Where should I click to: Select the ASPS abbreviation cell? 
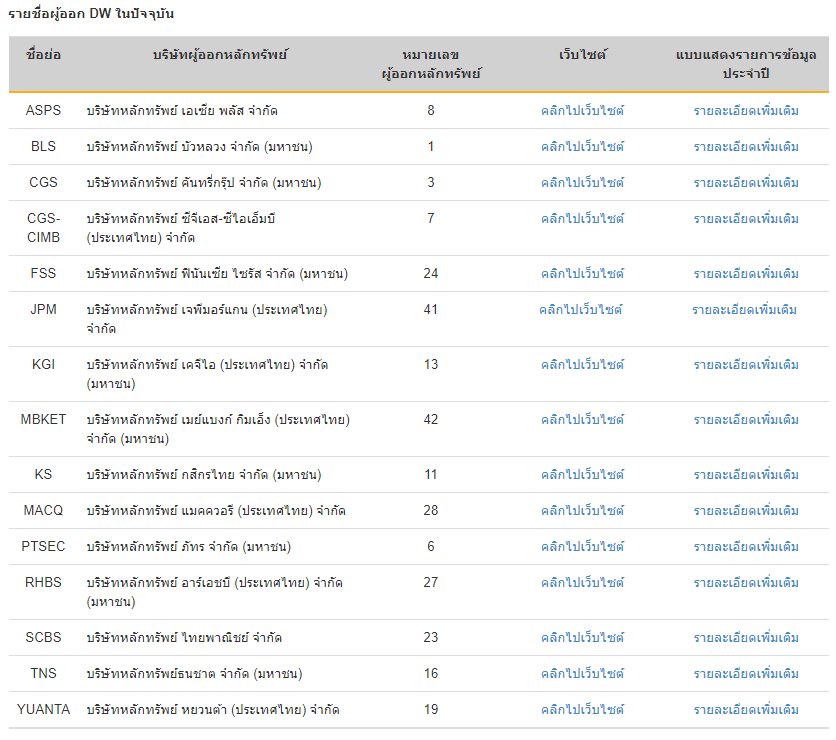click(x=43, y=110)
